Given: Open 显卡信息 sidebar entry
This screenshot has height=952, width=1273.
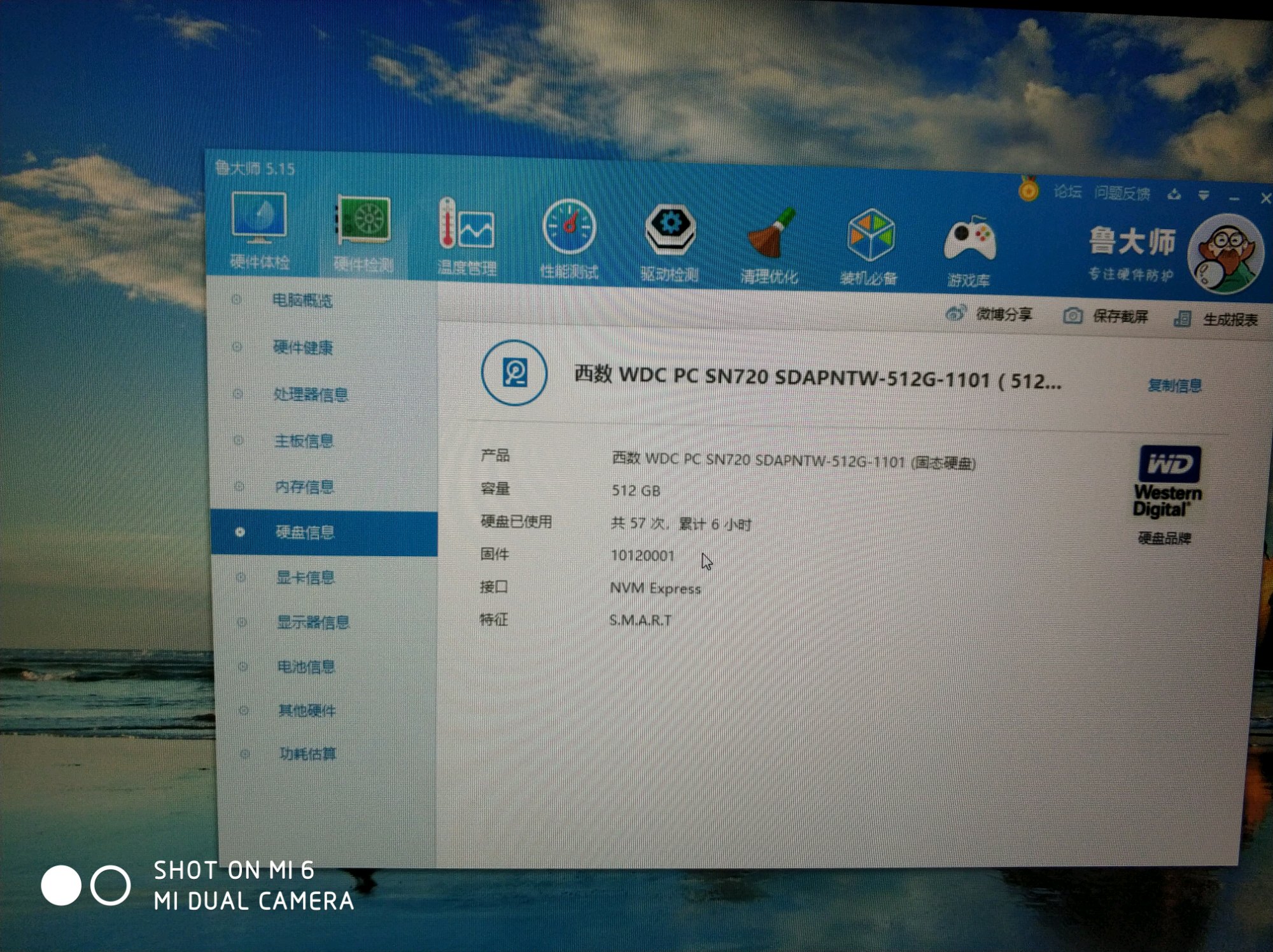Looking at the screenshot, I should click(x=305, y=578).
